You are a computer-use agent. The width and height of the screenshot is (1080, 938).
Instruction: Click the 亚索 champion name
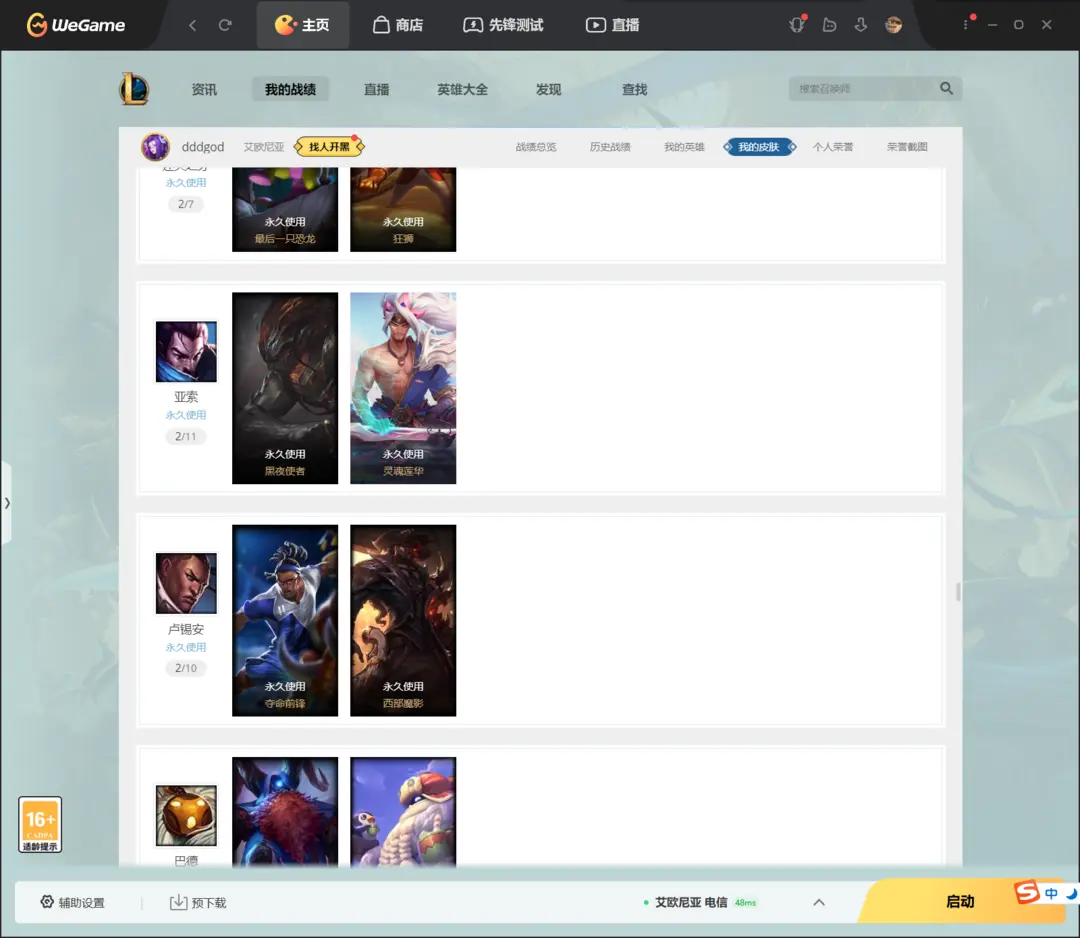pyautogui.click(x=186, y=397)
